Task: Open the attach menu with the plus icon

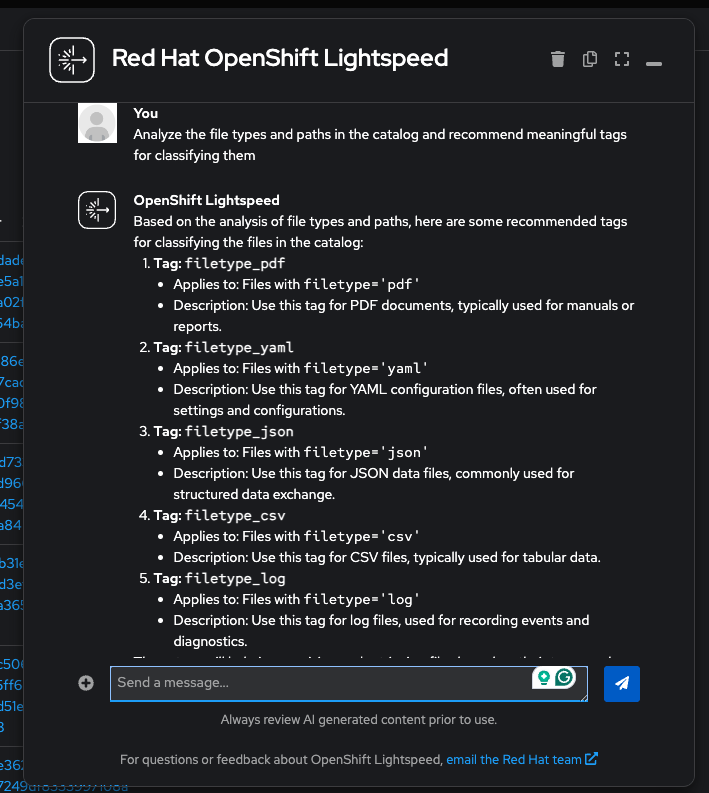Action: 86,683
